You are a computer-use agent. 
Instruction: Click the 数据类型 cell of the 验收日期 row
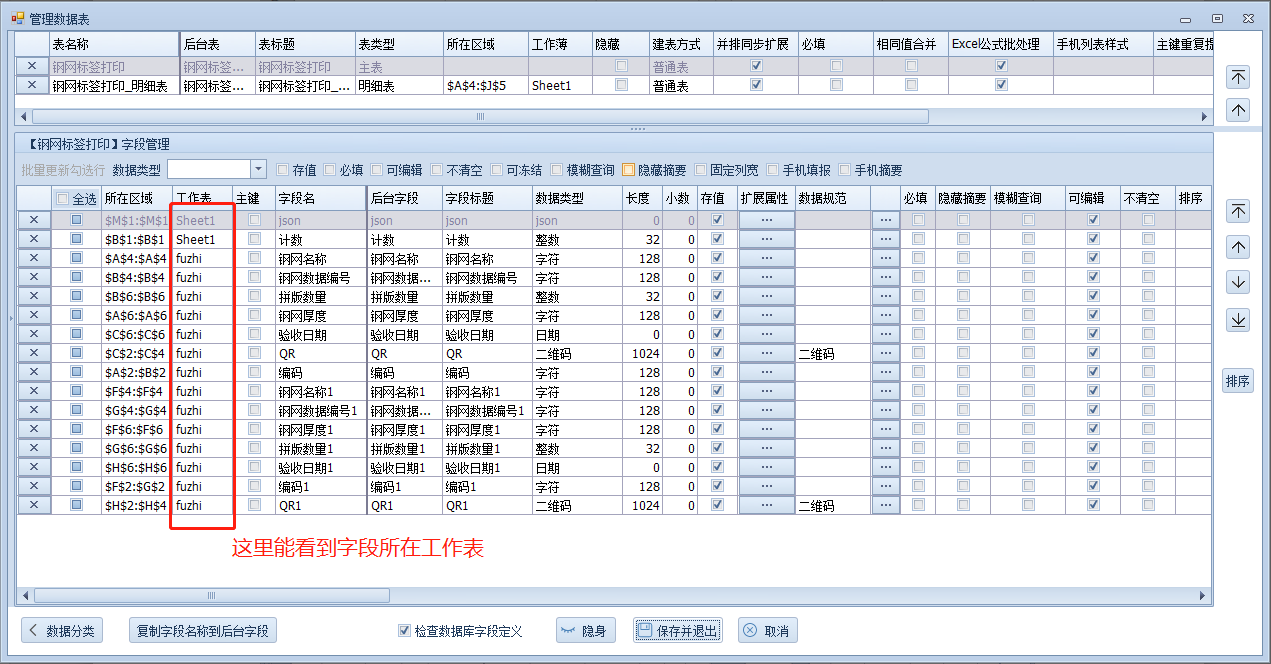(x=576, y=335)
